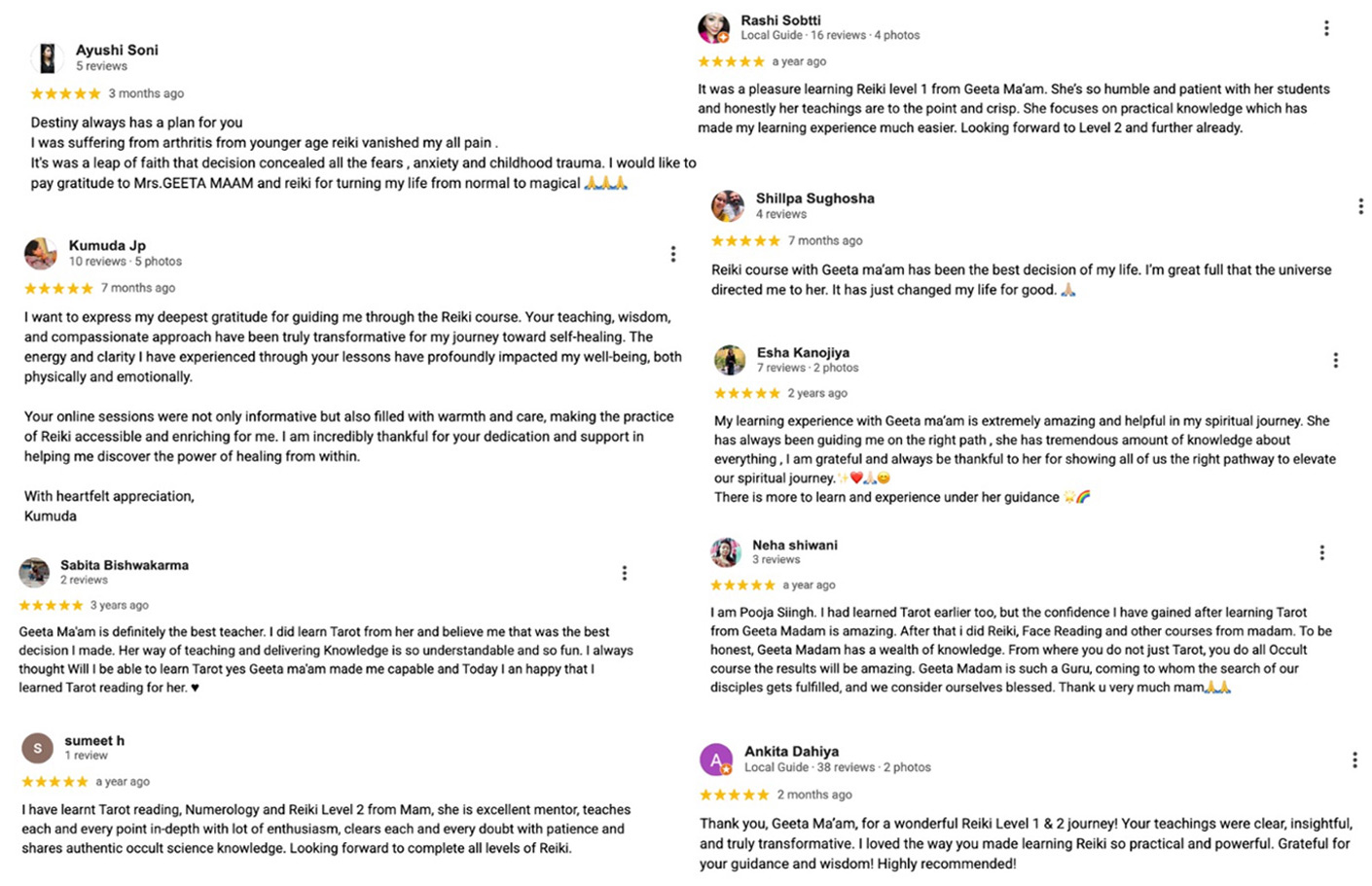Click three-dot menu beside Neha shiwani's review

pos(1321,552)
